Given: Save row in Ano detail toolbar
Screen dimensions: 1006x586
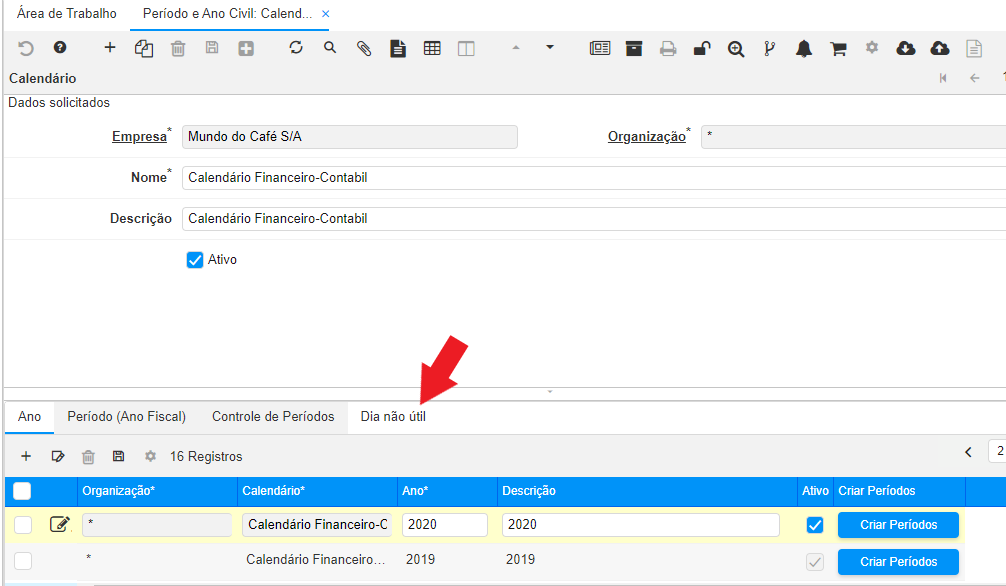Looking at the screenshot, I should [118, 456].
